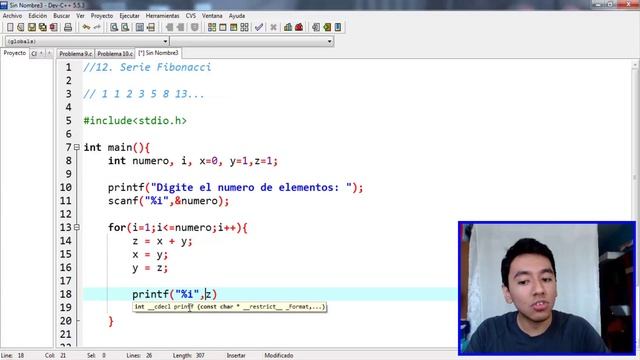Go to line toolbar icon
Screen dimensions: 640x360
(x=151, y=27)
